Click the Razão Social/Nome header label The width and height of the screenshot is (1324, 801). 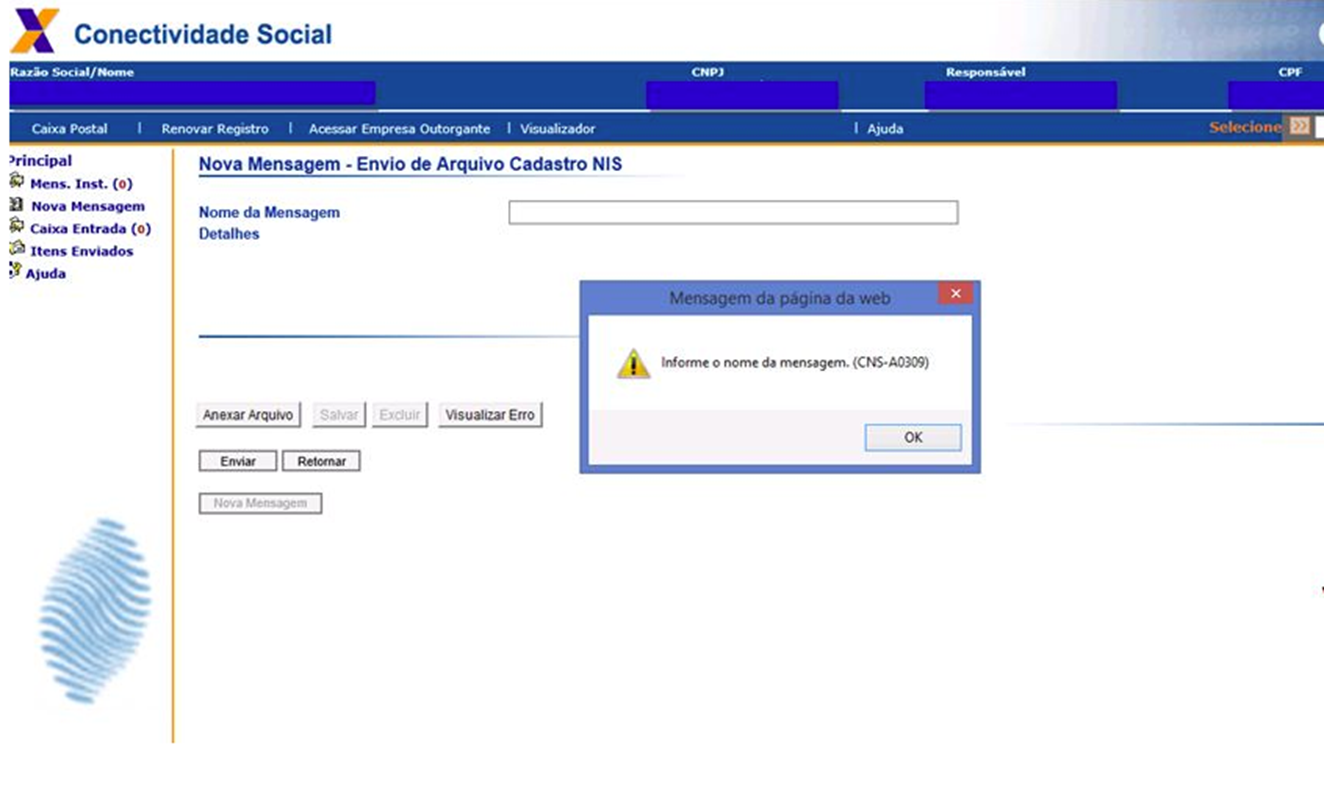click(71, 72)
